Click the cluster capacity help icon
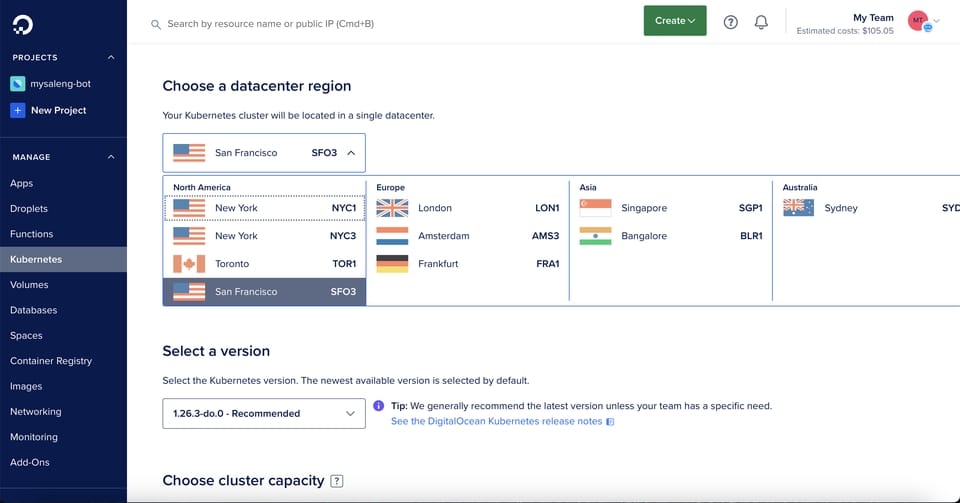The height and width of the screenshot is (503, 960). click(337, 481)
